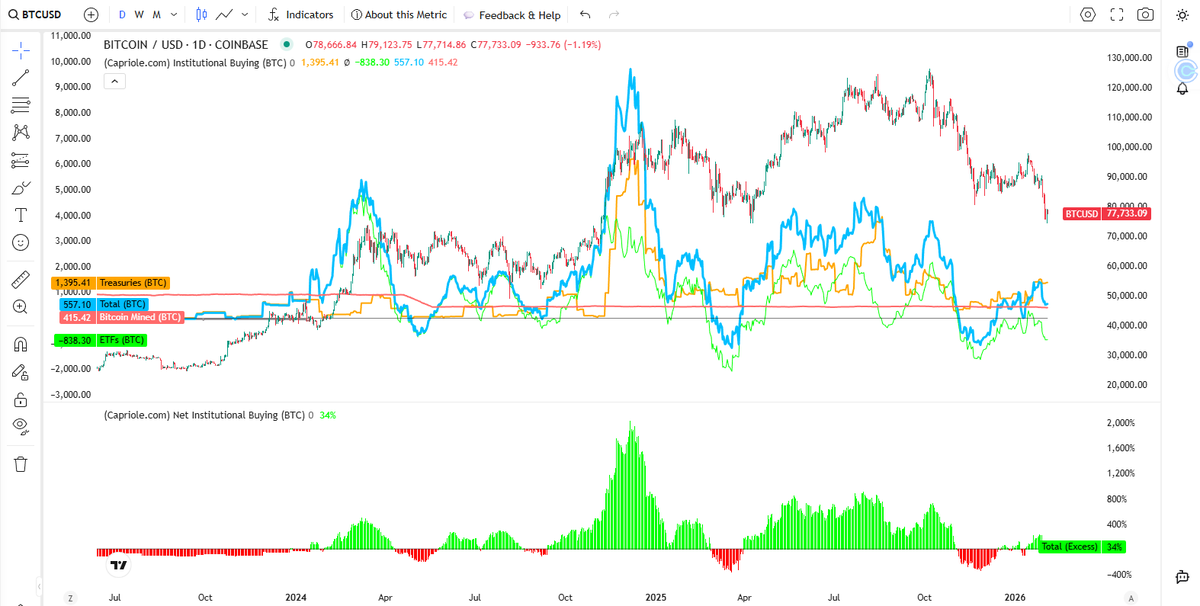The width and height of the screenshot is (1200, 606).
Task: Click the 2024 time axis label
Action: [x=296, y=597]
